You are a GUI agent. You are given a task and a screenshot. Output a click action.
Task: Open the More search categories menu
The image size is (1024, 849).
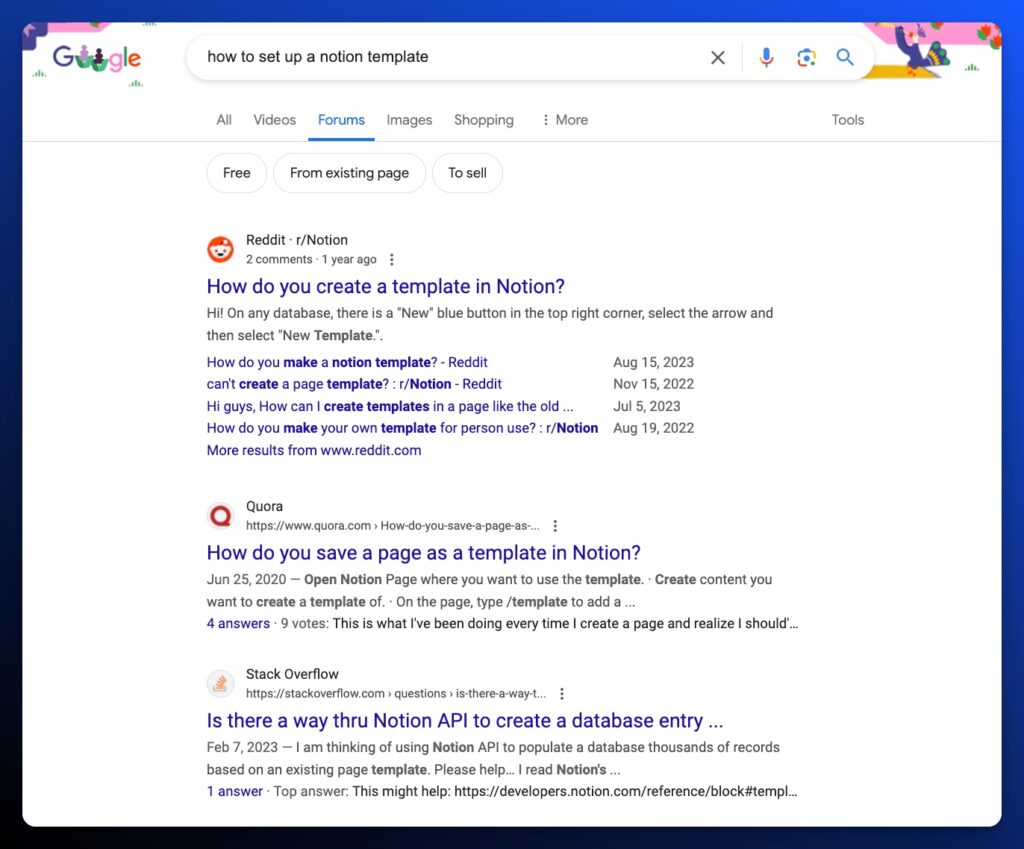(564, 119)
